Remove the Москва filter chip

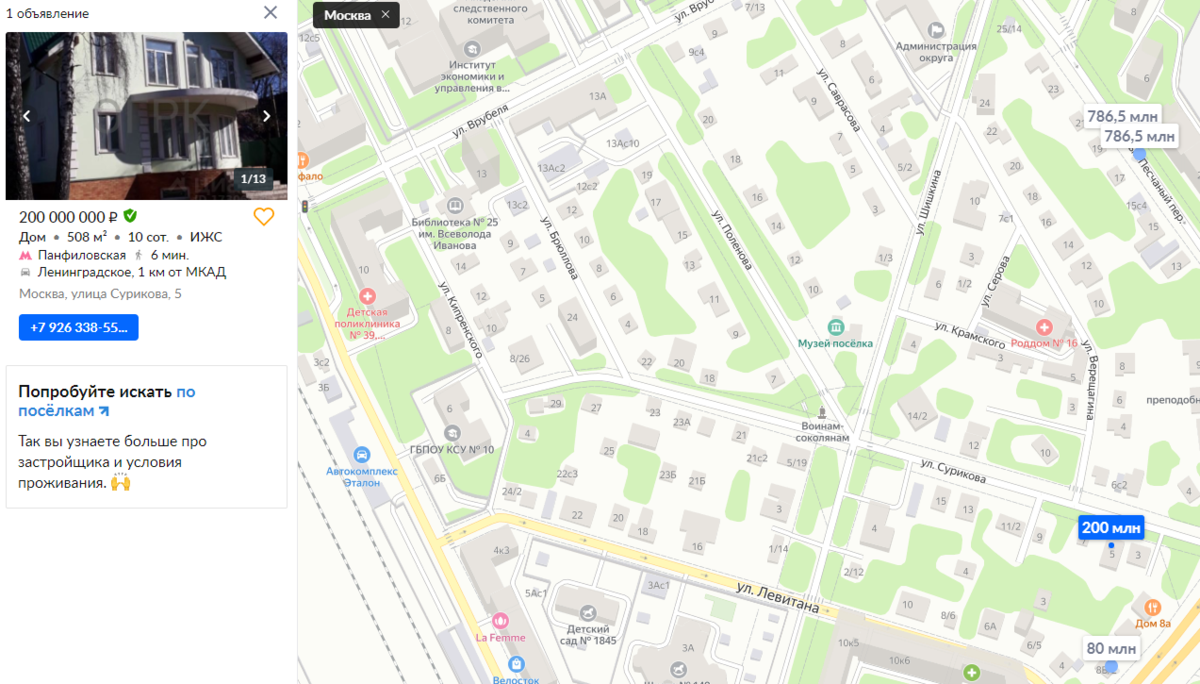385,15
